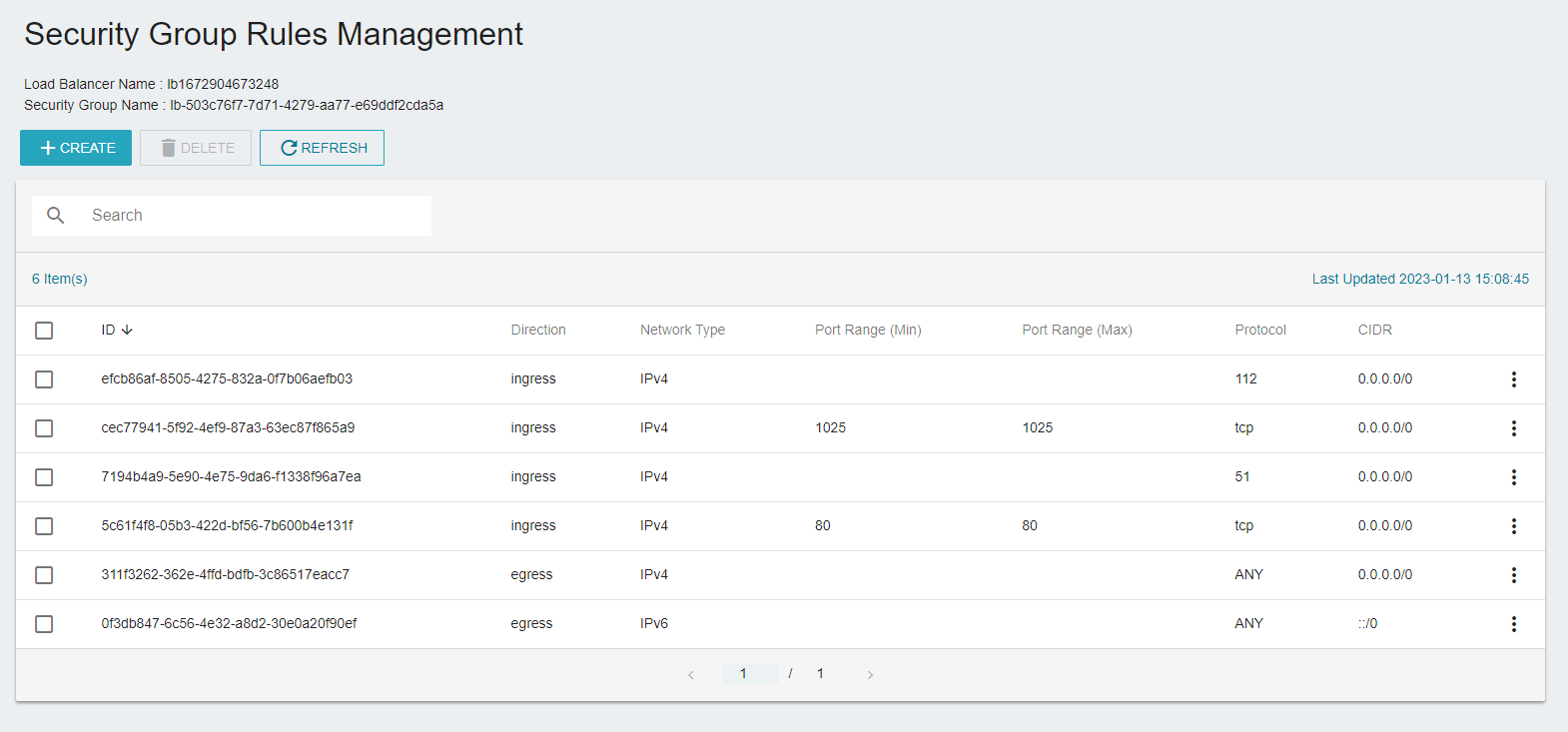Click the ::/0 CIDR cell

[x=1367, y=624]
